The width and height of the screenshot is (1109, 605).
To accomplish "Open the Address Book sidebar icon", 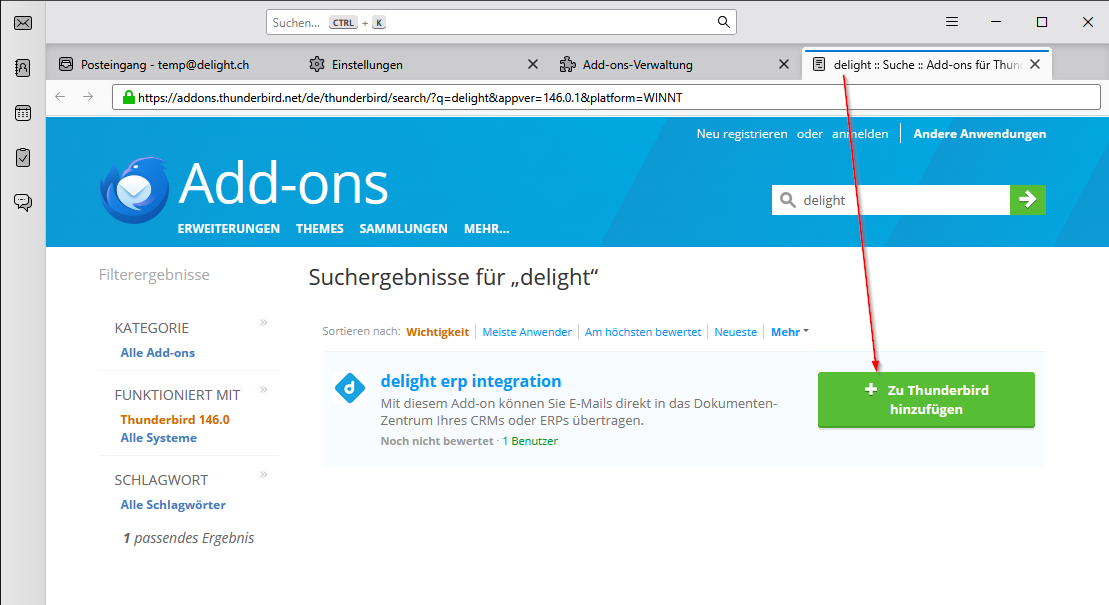I will click(22, 67).
